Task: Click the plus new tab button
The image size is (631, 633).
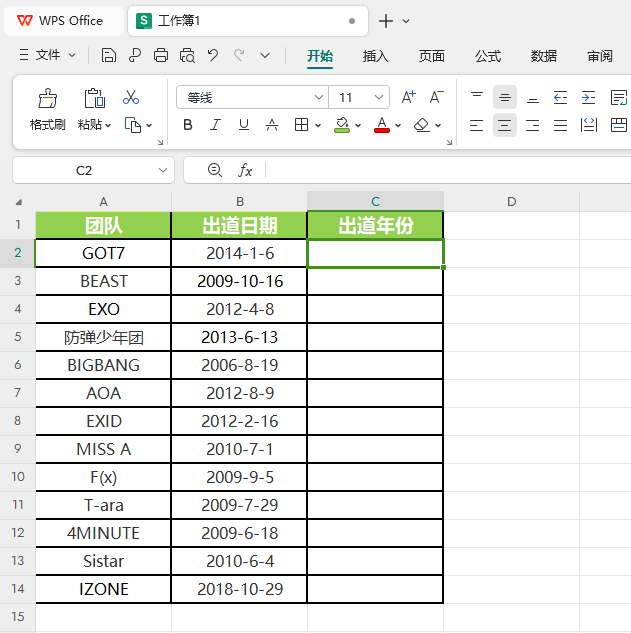Action: coord(386,21)
